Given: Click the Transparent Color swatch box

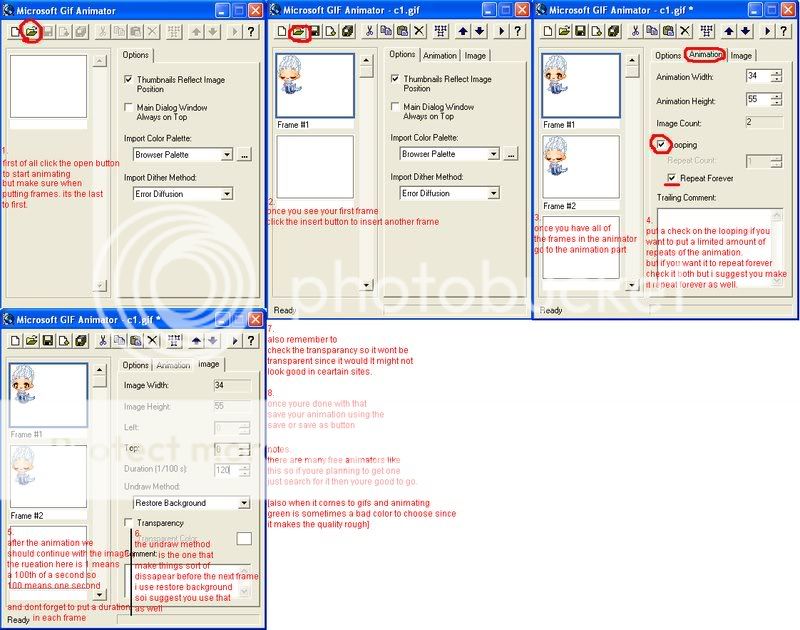Looking at the screenshot, I should pos(245,538).
